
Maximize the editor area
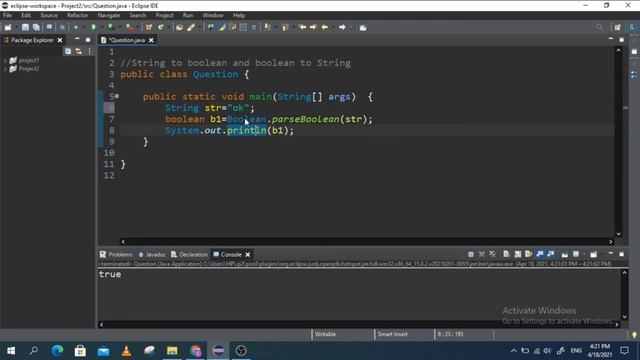[x=621, y=39]
